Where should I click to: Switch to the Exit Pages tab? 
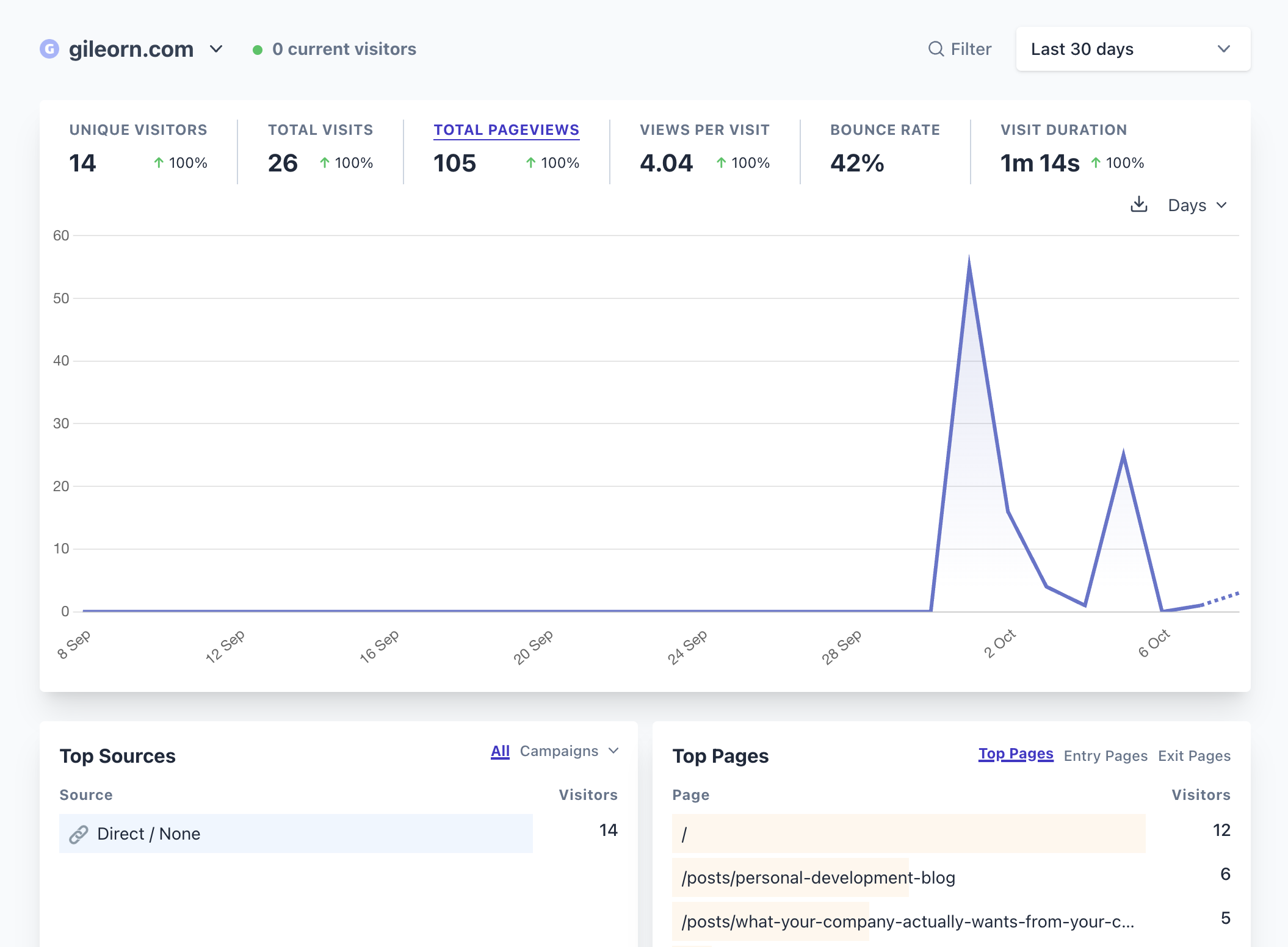coord(1194,755)
